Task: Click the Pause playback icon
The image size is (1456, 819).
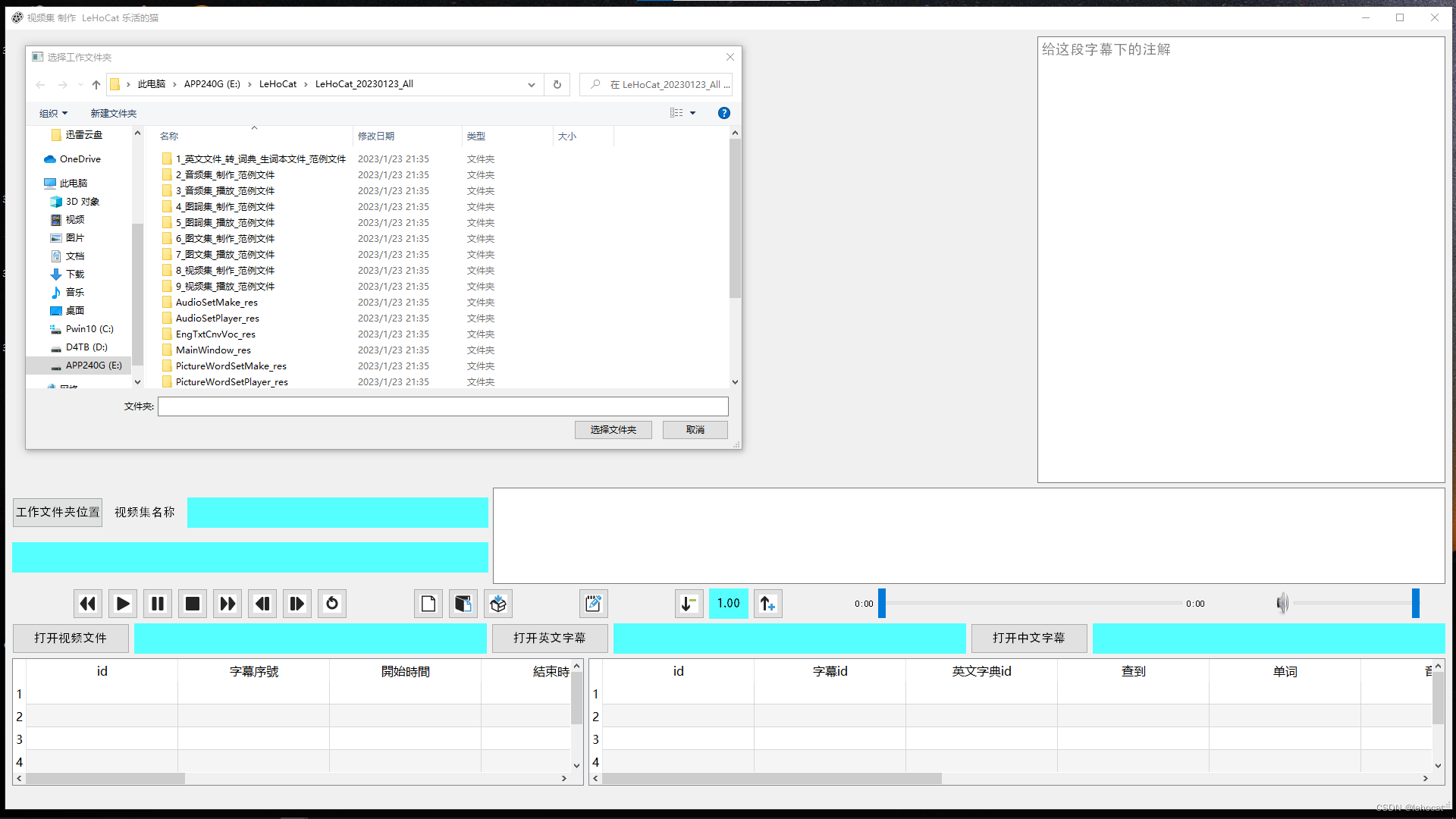Action: tap(158, 604)
